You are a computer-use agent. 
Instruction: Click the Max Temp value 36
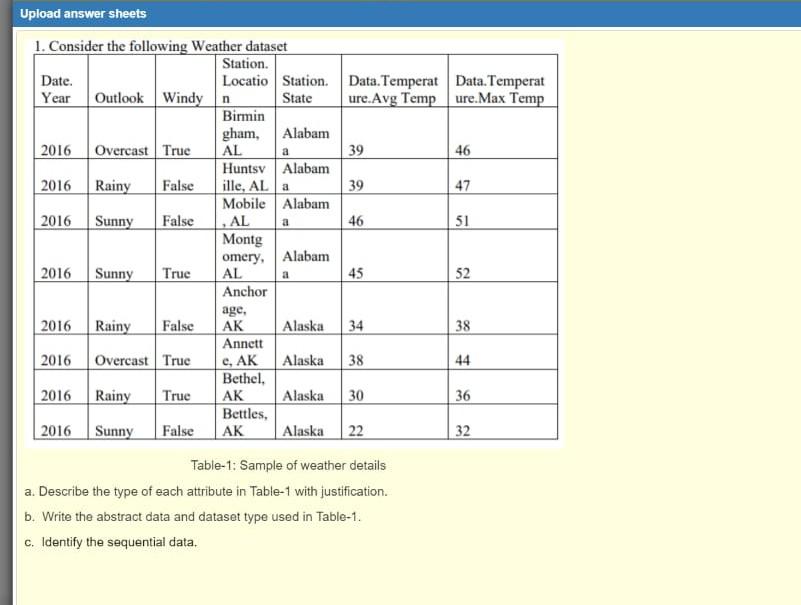pyautogui.click(x=462, y=395)
